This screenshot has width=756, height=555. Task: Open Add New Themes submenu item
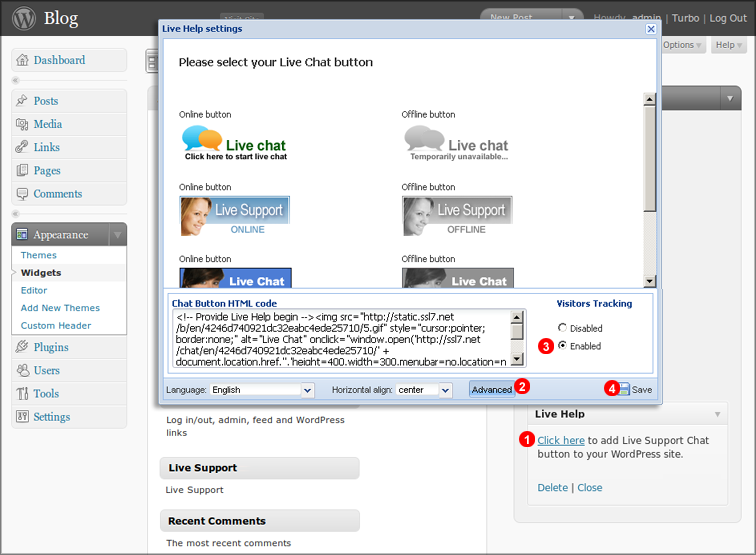point(60,308)
